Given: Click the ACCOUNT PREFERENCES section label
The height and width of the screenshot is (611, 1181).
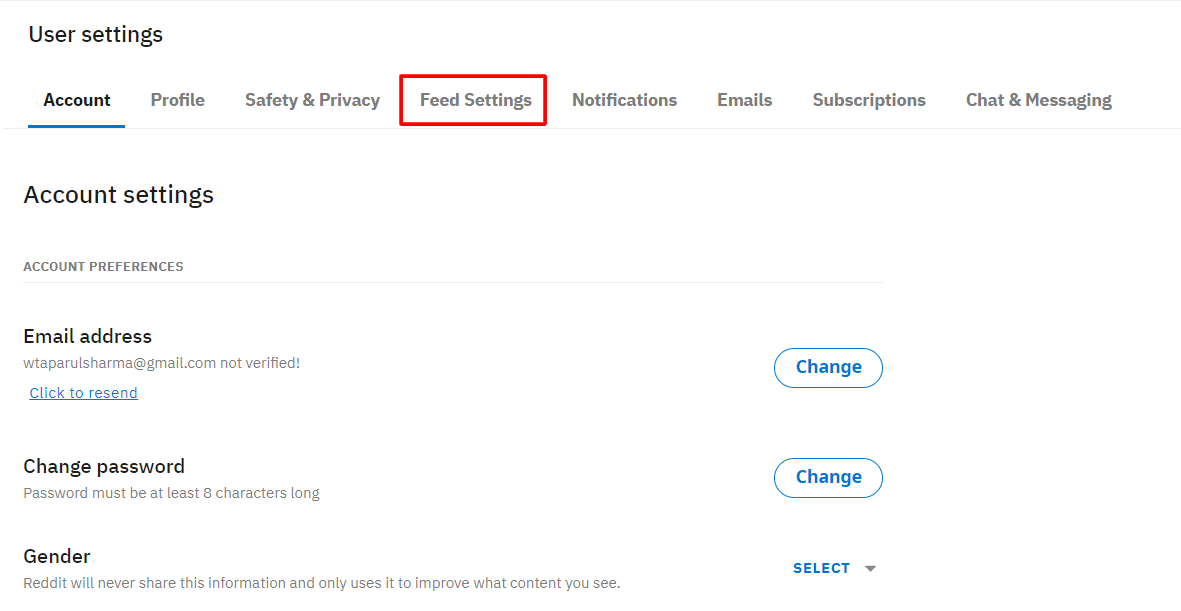Looking at the screenshot, I should pos(103,267).
